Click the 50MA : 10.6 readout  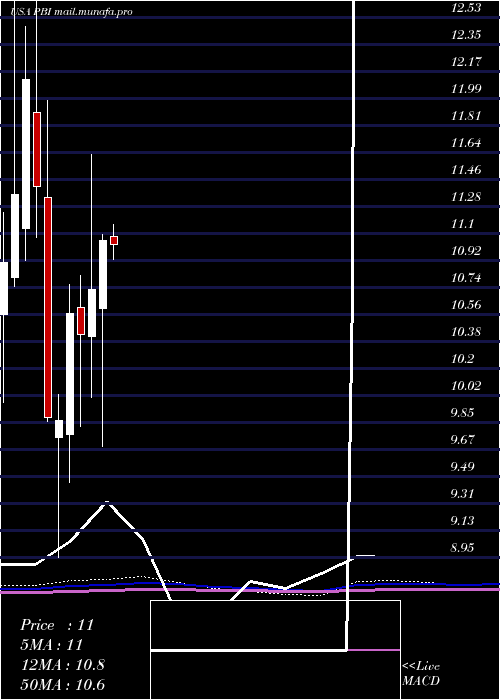[x=62, y=685]
